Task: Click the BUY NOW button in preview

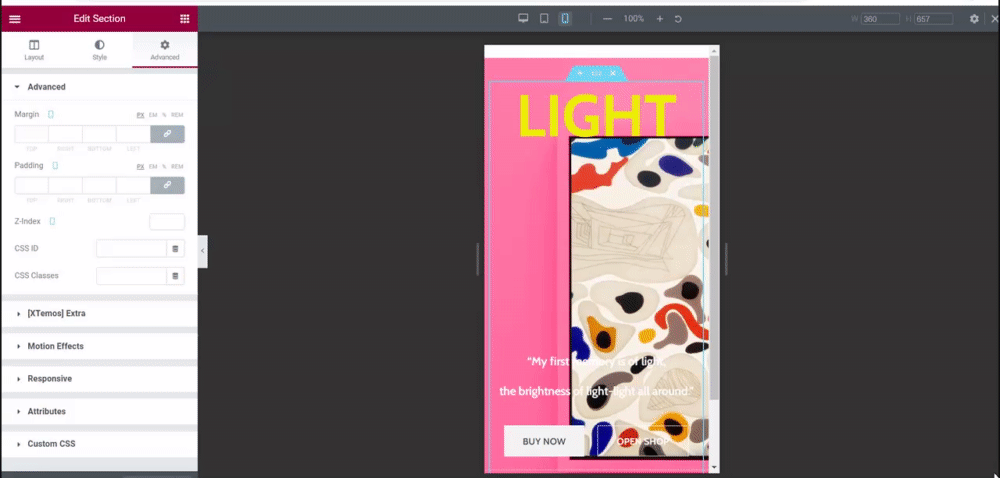Action: (544, 441)
